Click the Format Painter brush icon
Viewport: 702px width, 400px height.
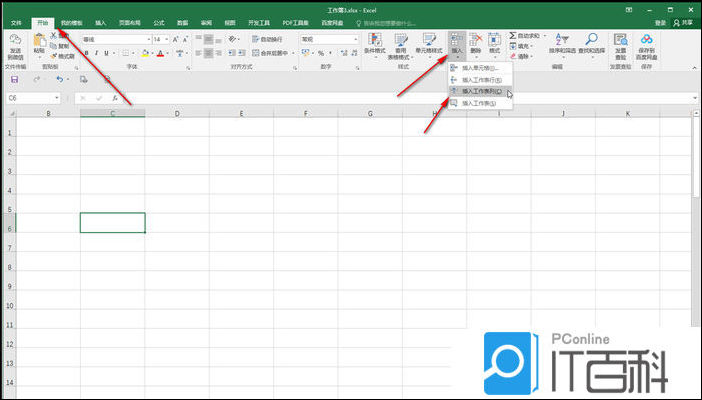click(54, 56)
